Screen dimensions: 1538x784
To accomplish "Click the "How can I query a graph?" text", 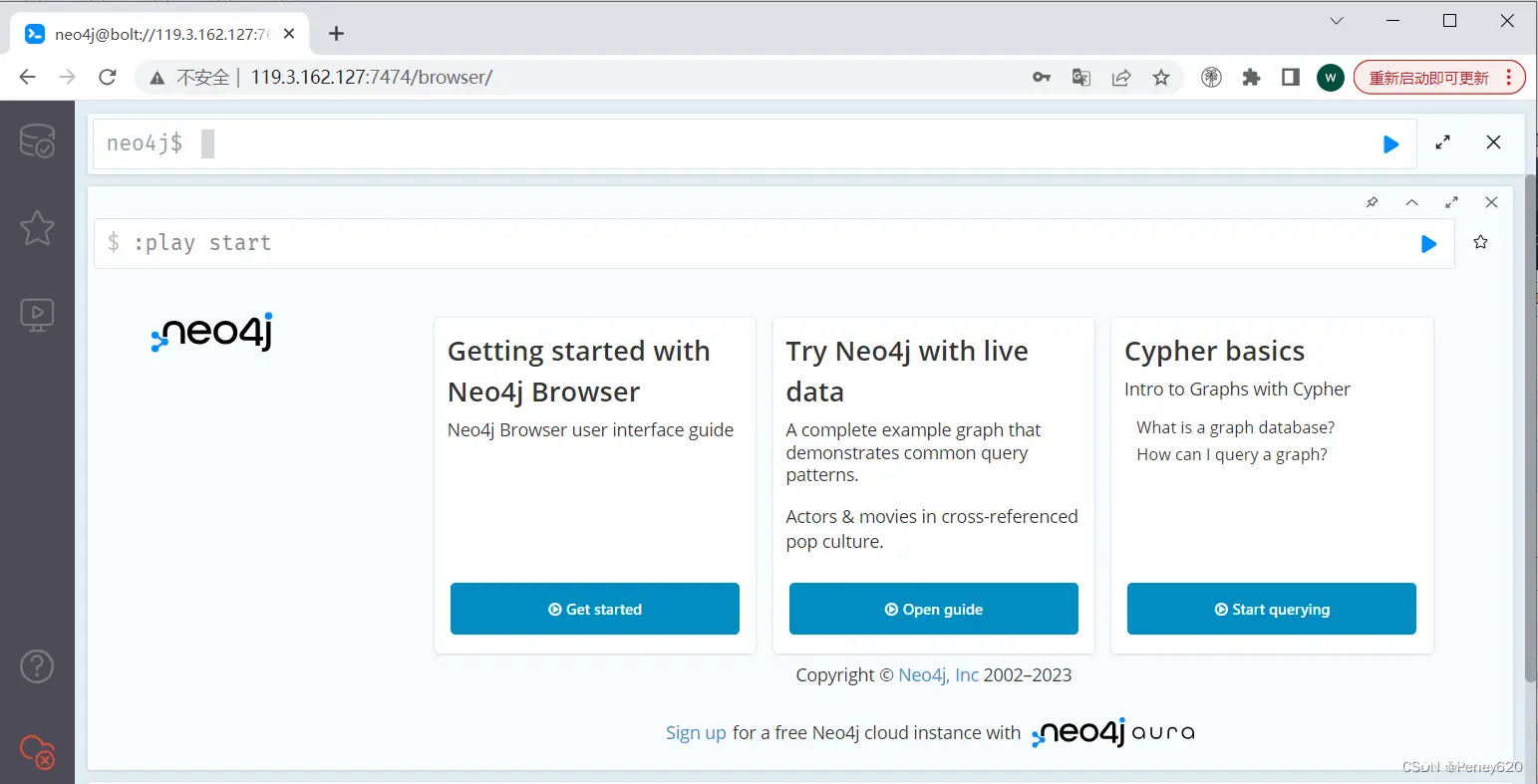I will coord(1231,454).
